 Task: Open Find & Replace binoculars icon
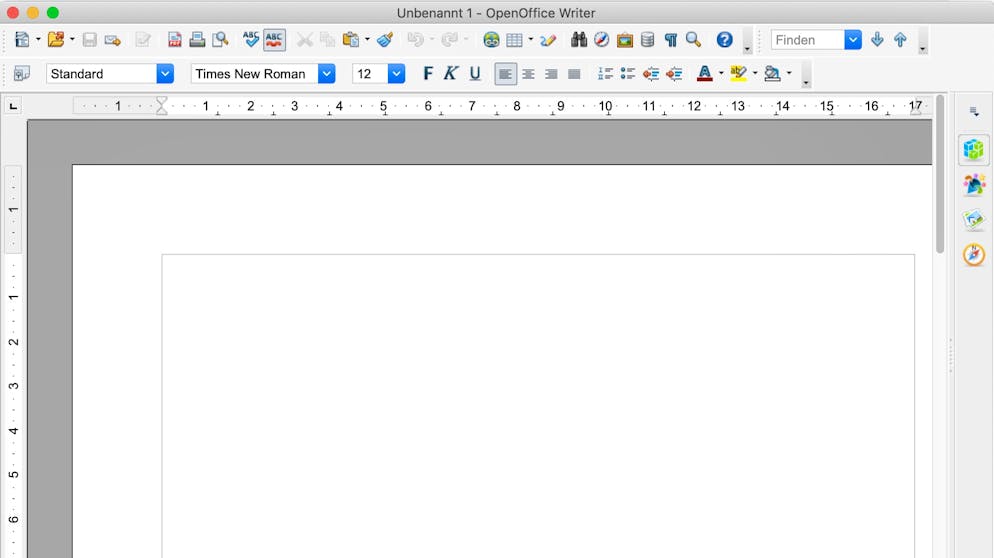click(578, 40)
